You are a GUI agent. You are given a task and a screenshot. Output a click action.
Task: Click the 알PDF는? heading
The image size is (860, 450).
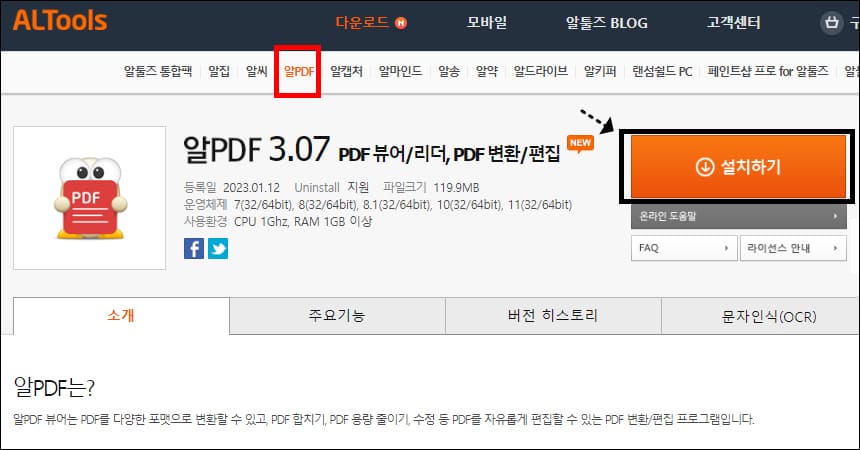tap(54, 387)
